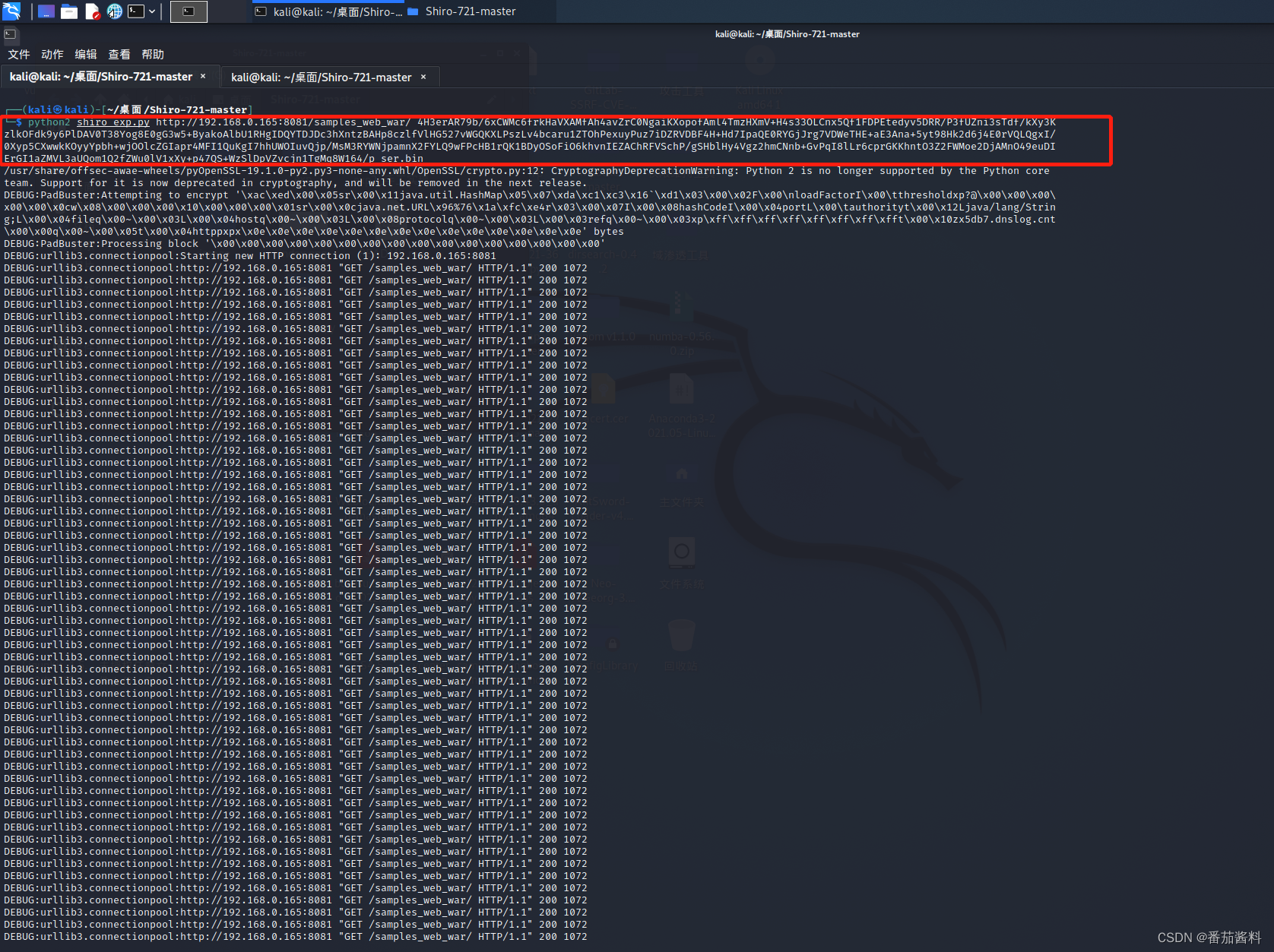The image size is (1274, 952).
Task: Open the 编辑 menu
Action: coord(86,55)
